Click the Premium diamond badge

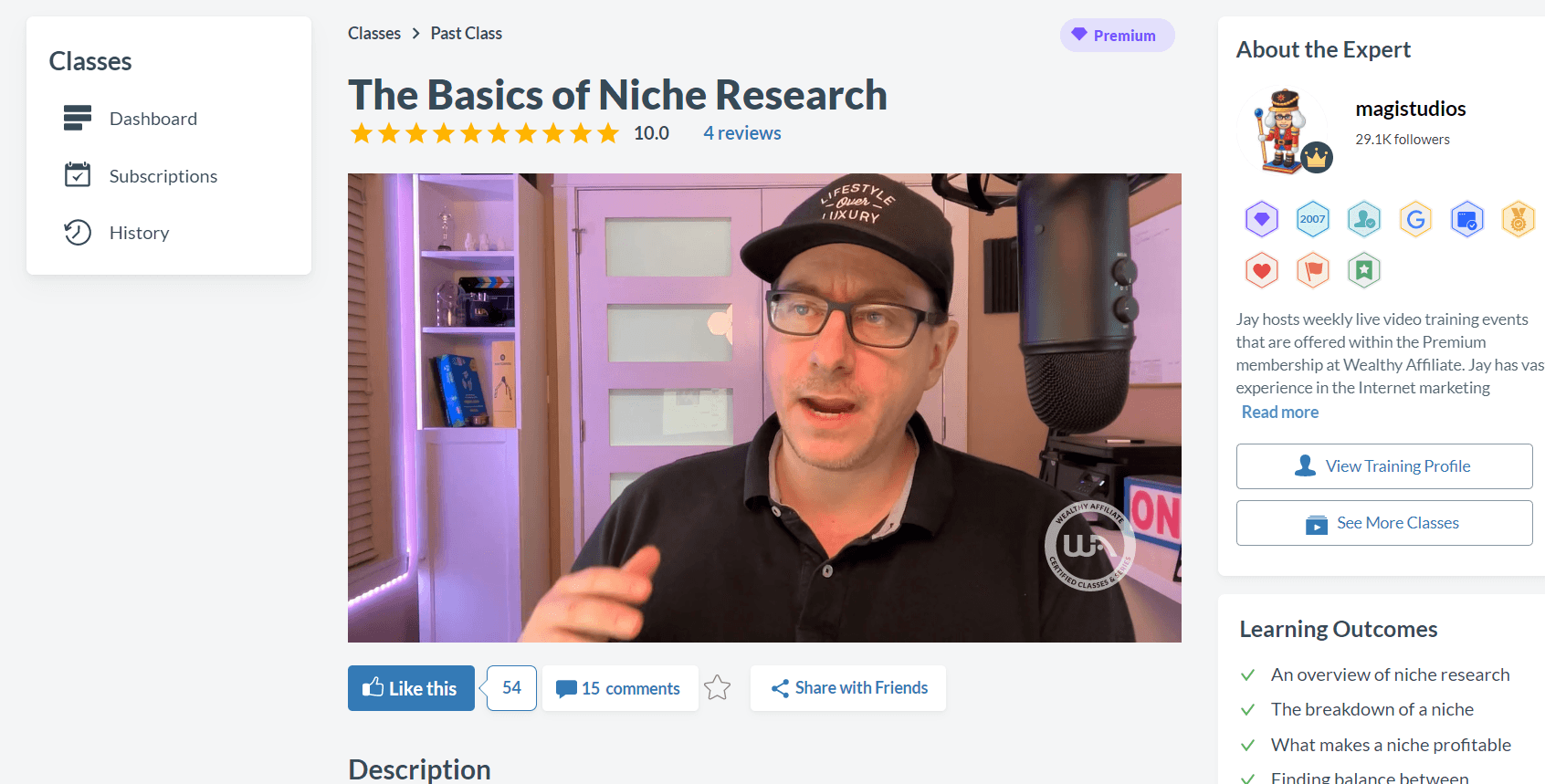(x=1117, y=36)
